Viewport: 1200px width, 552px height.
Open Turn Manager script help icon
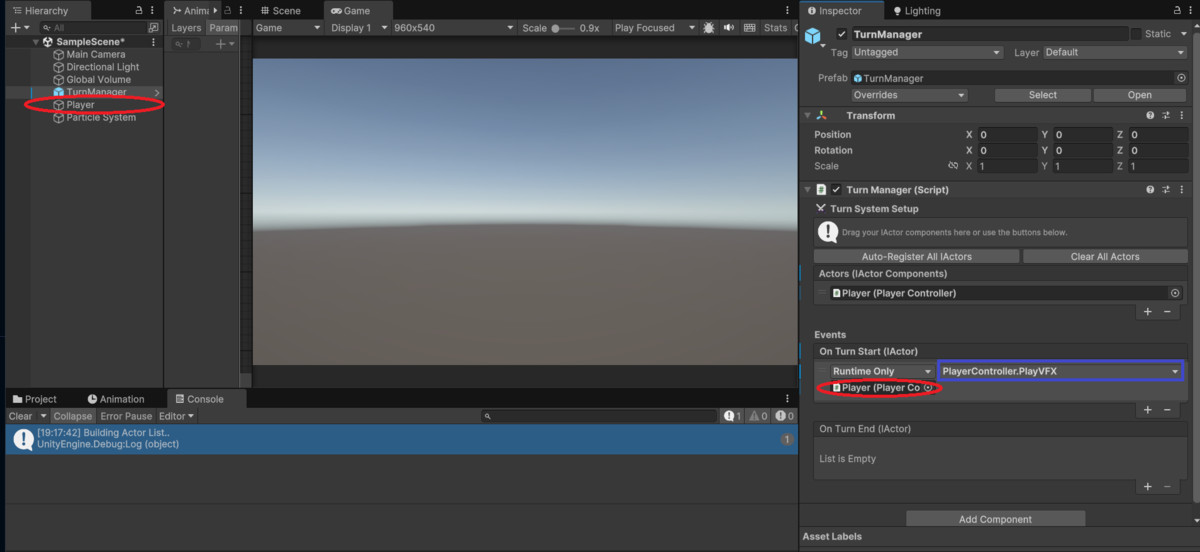coord(1150,190)
